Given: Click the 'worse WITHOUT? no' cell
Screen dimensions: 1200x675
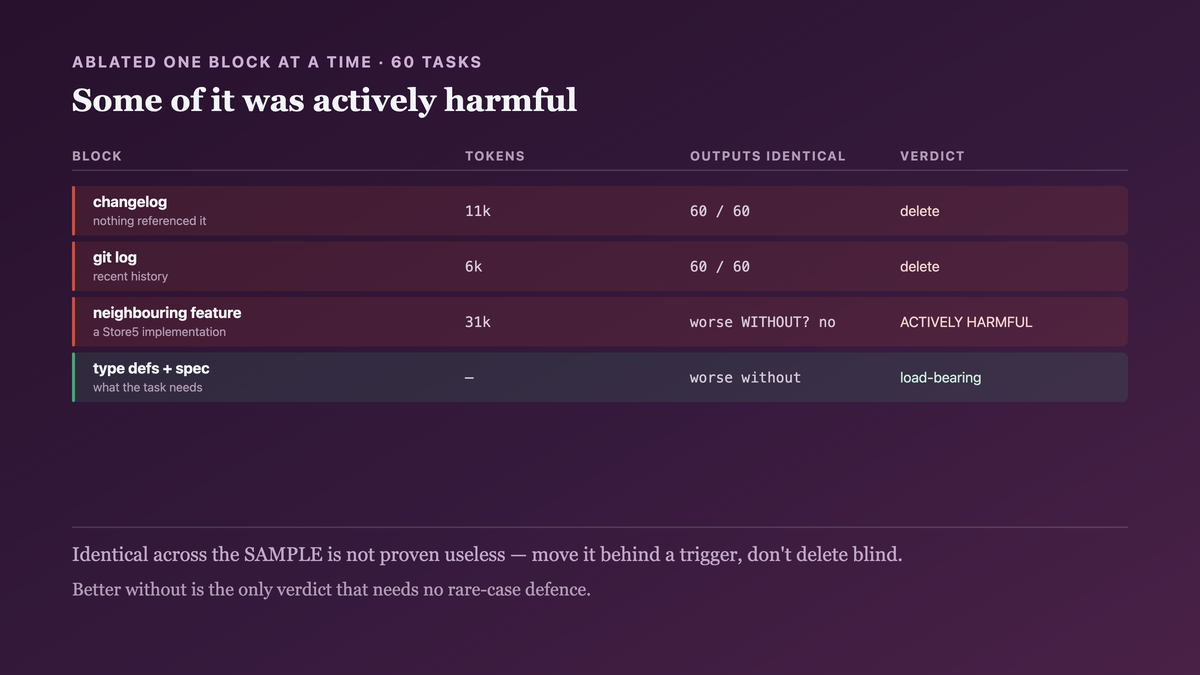Looking at the screenshot, I should click(763, 322).
